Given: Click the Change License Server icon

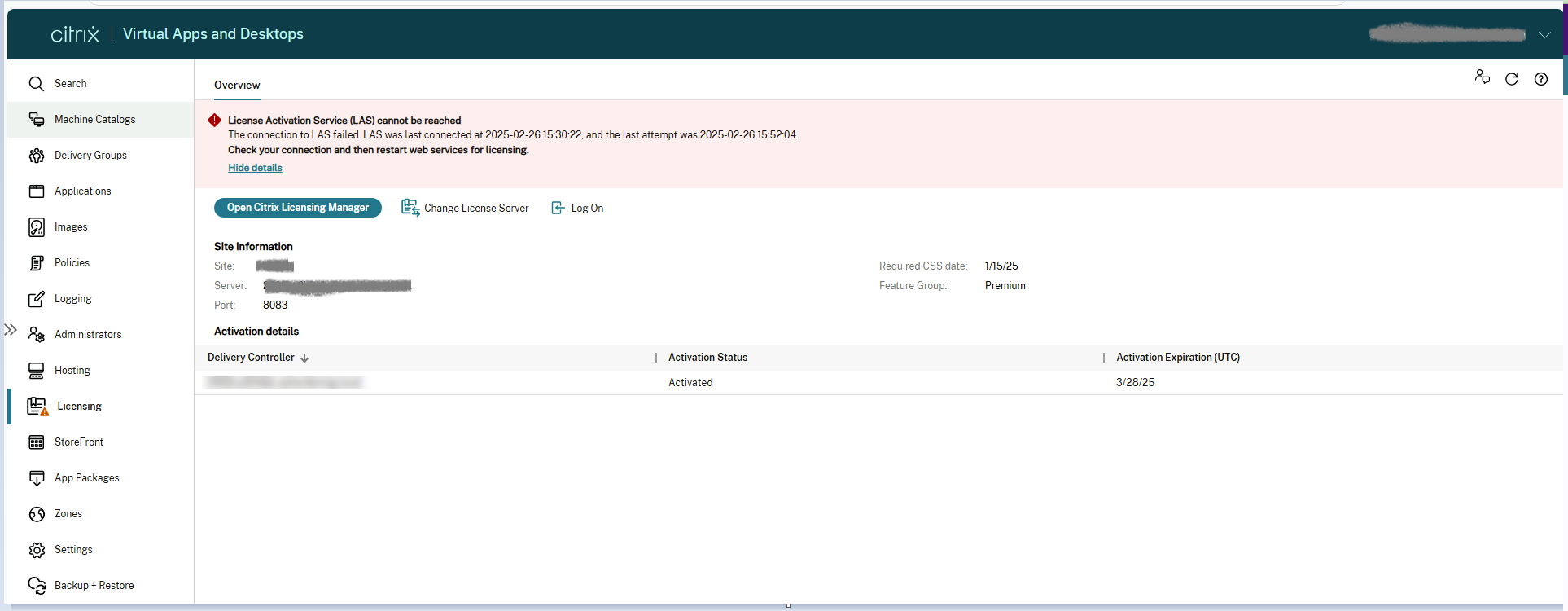Looking at the screenshot, I should click(410, 208).
